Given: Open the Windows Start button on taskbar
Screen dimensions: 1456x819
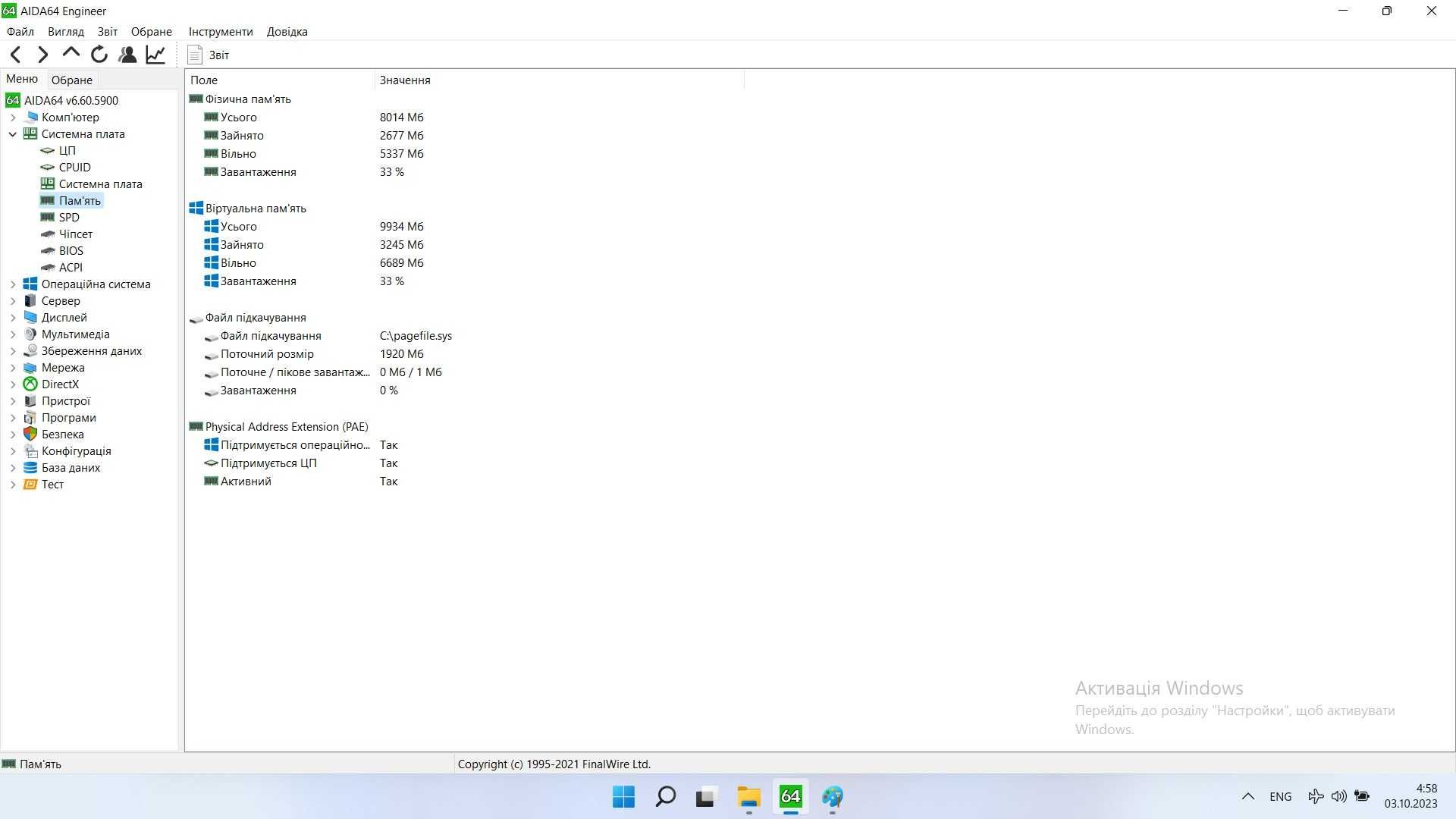Looking at the screenshot, I should point(623,797).
